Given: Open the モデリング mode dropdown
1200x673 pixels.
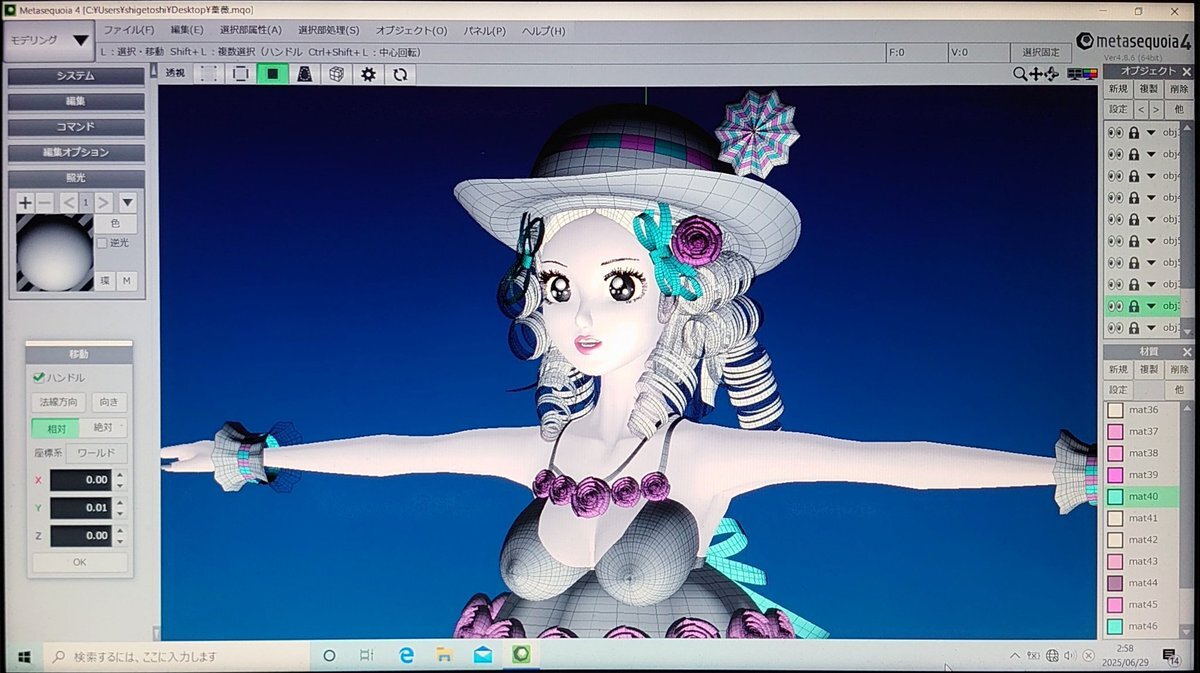Looking at the screenshot, I should [x=49, y=41].
